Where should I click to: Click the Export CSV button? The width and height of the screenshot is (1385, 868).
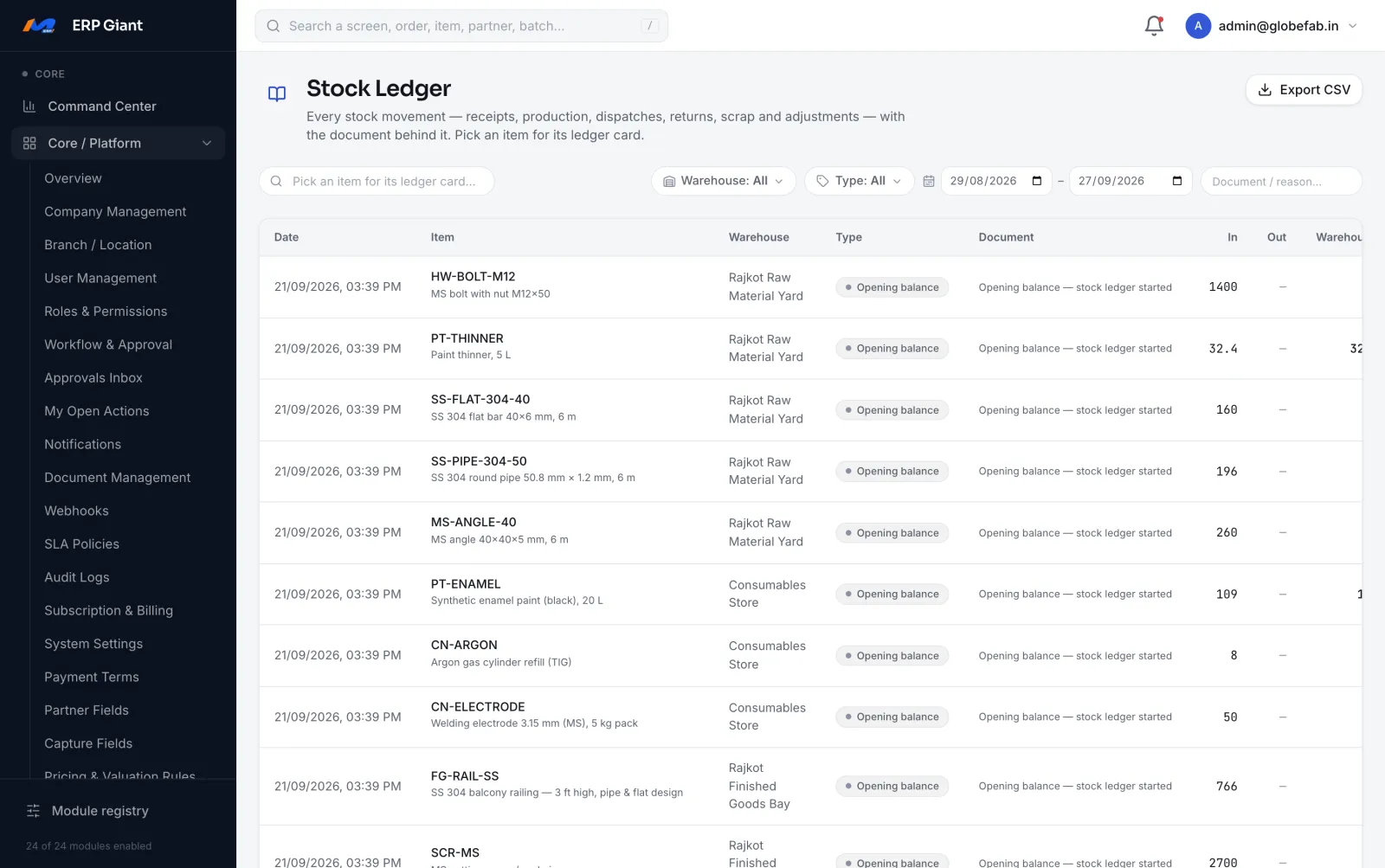pos(1304,90)
